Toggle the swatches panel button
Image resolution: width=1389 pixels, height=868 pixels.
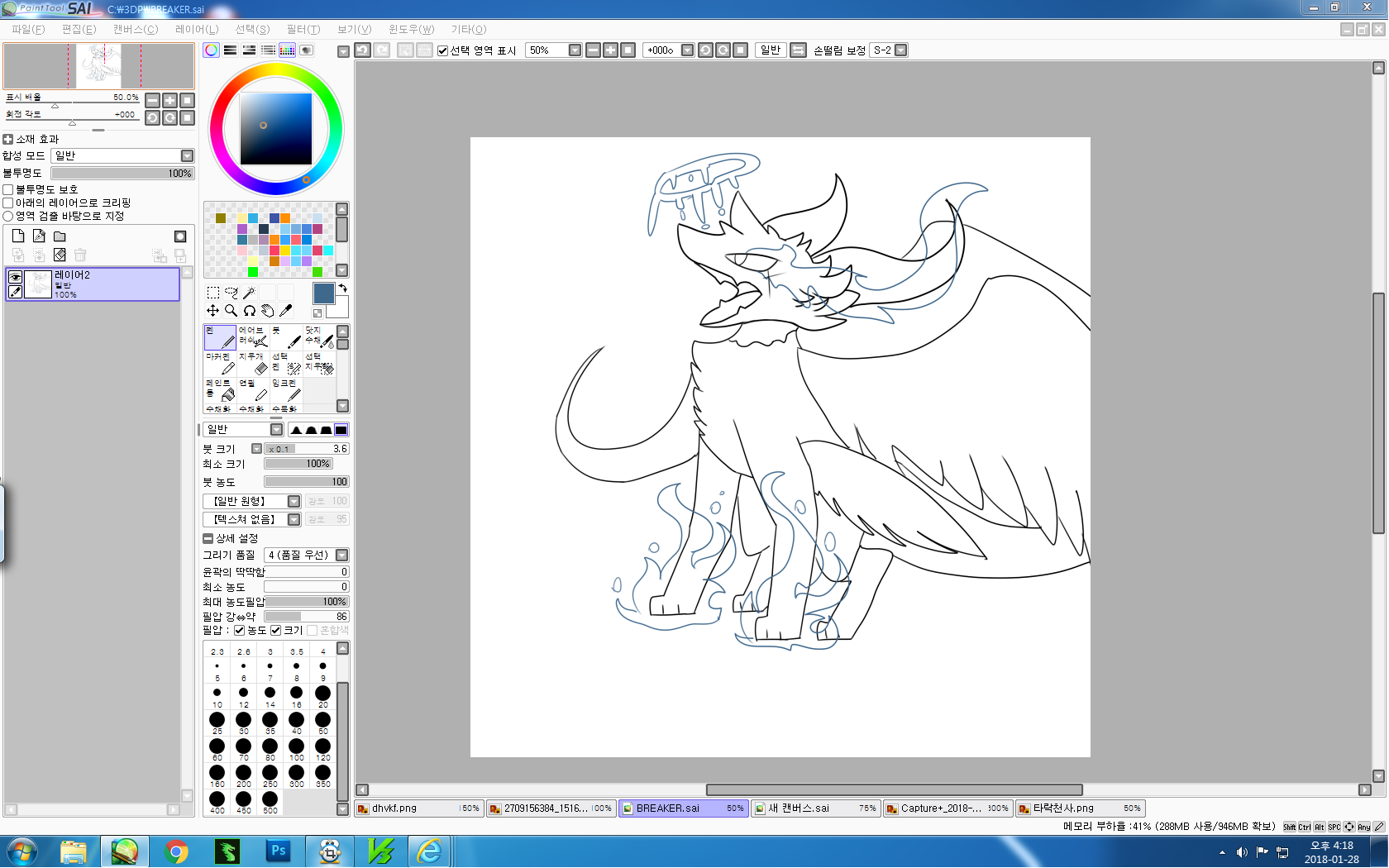point(287,50)
